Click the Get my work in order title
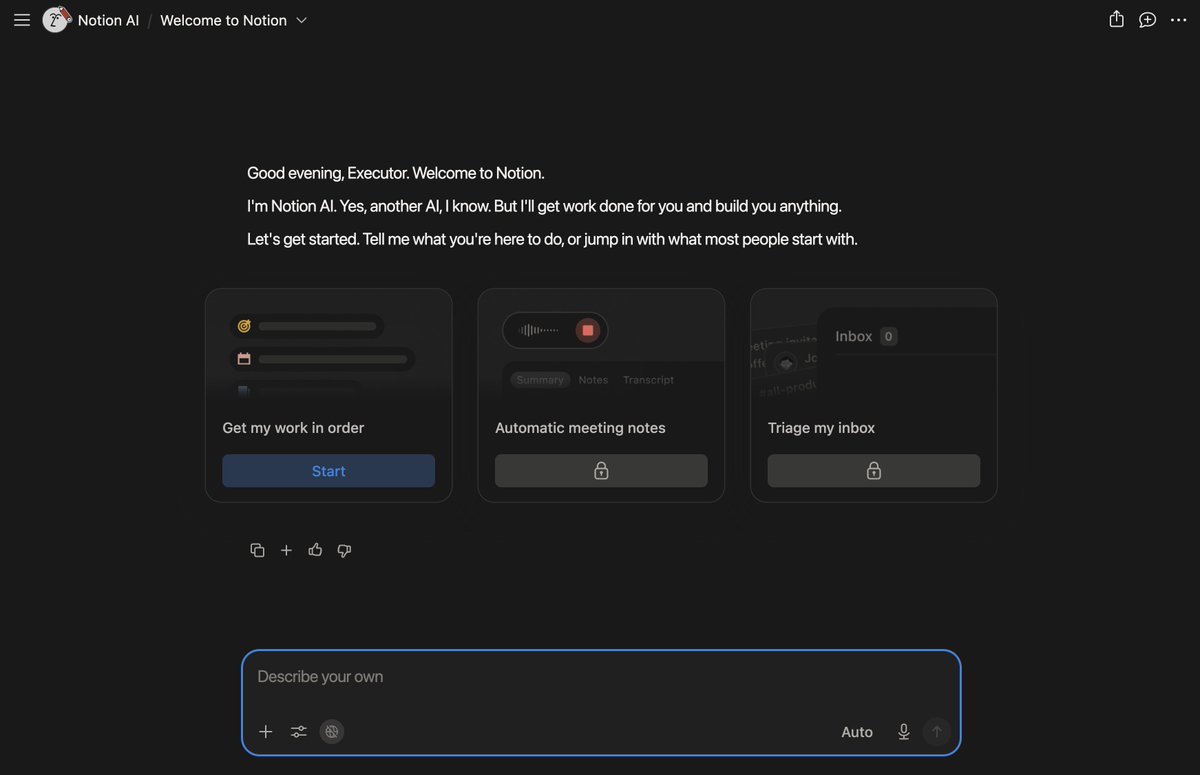This screenshot has width=1200, height=775. coord(293,428)
